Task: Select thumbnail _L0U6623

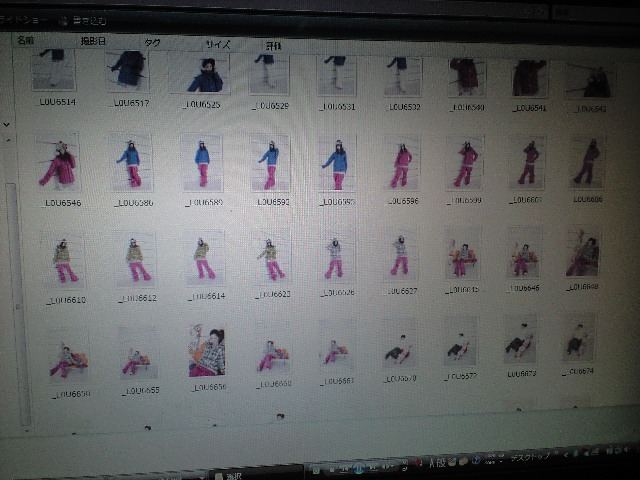Action: [271, 257]
